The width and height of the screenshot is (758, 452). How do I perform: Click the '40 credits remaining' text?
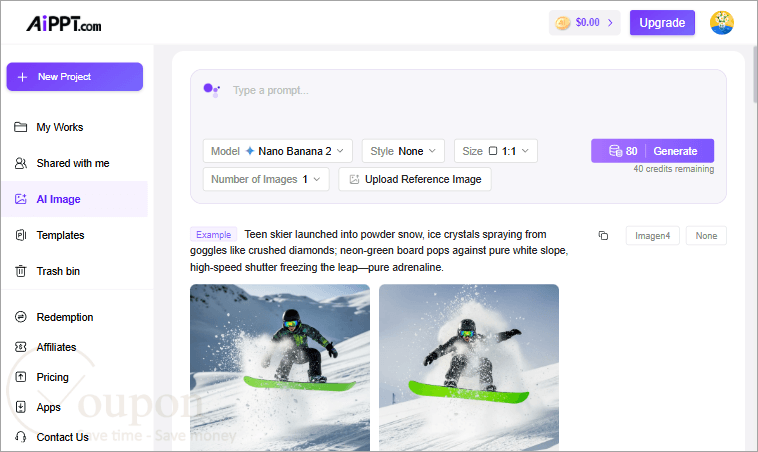click(673, 169)
